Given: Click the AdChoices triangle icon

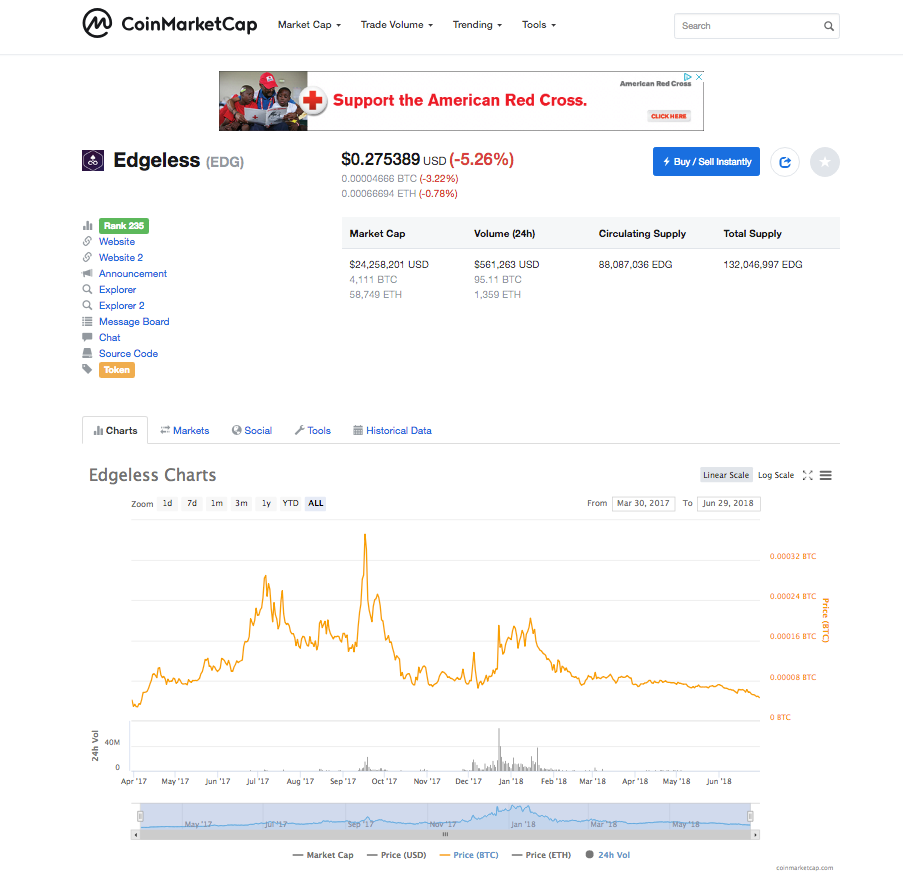Looking at the screenshot, I should point(688,77).
